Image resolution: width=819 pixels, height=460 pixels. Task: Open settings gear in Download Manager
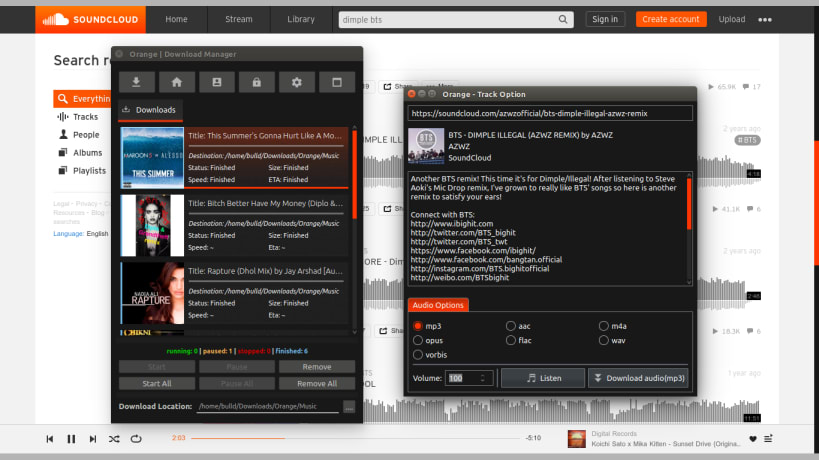point(297,82)
